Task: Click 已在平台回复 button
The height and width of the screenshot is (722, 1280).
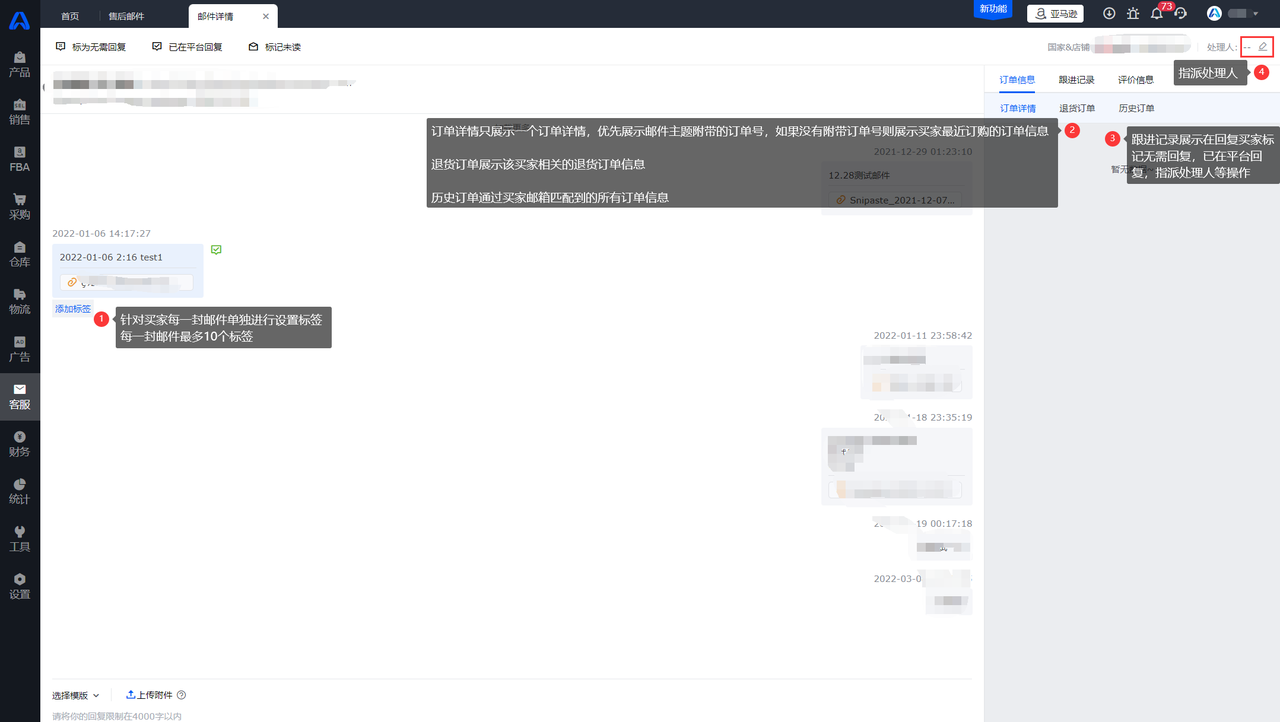Action: [x=187, y=47]
